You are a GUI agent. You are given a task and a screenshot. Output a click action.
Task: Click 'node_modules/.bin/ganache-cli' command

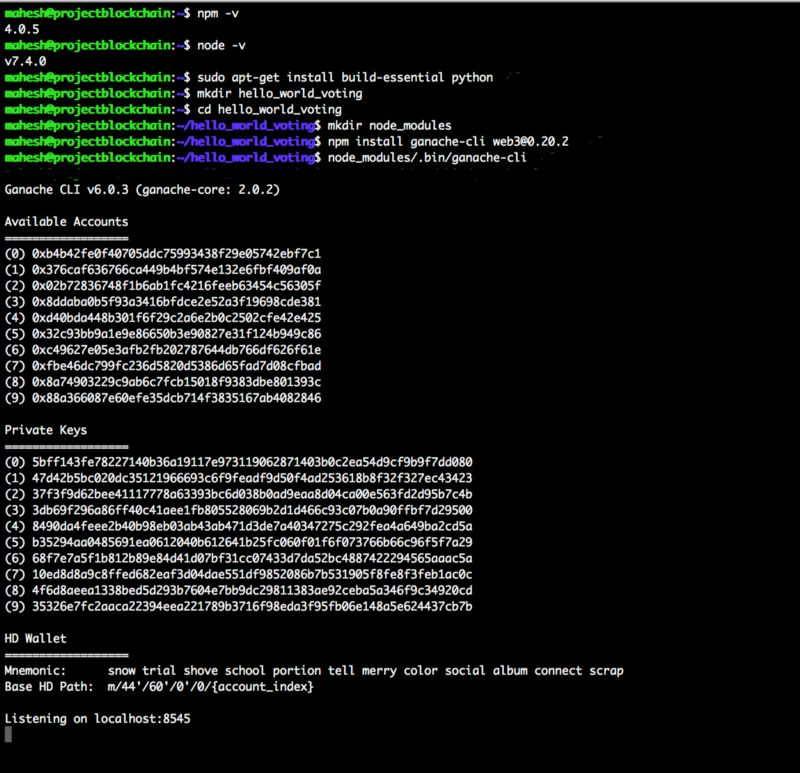point(427,158)
